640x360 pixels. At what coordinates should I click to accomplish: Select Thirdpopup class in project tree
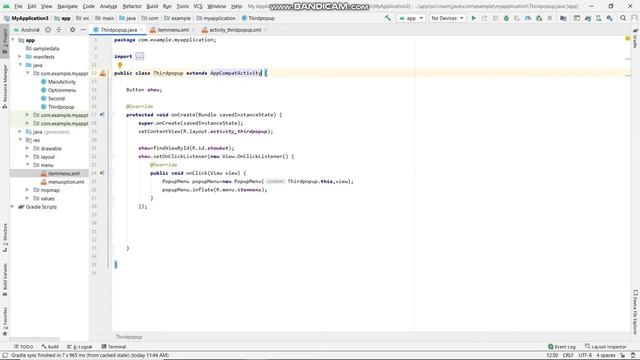pos(58,107)
